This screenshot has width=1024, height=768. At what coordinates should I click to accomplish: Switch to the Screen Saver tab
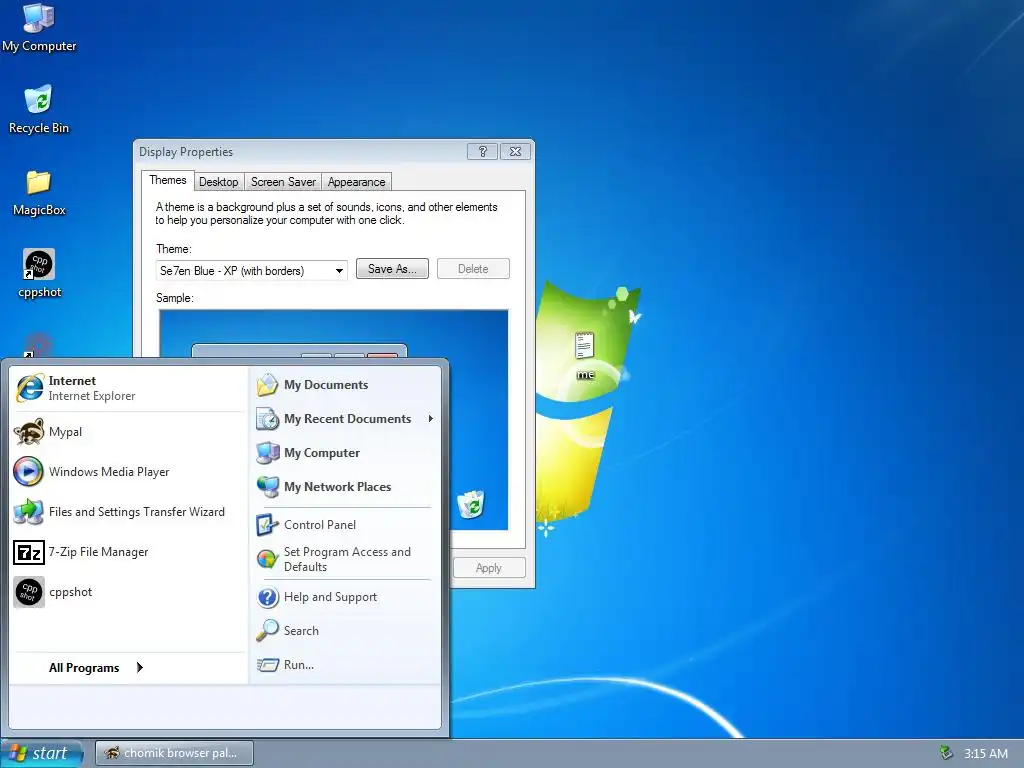coord(283,182)
